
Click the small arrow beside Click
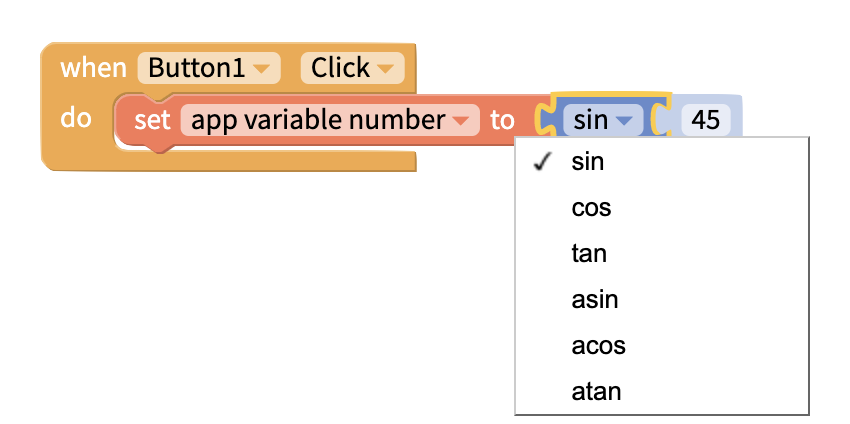point(386,69)
